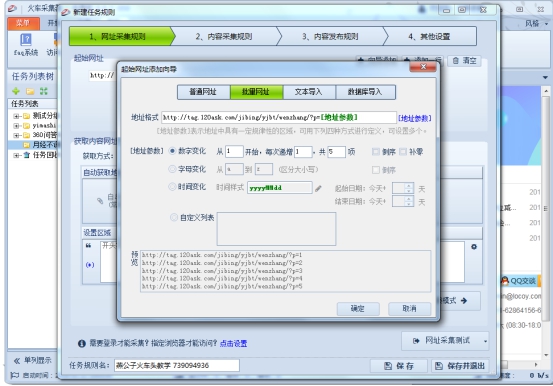Viewport: 553px width, 386px height.
Task: Confirm with the 确定 button
Action: [358, 309]
